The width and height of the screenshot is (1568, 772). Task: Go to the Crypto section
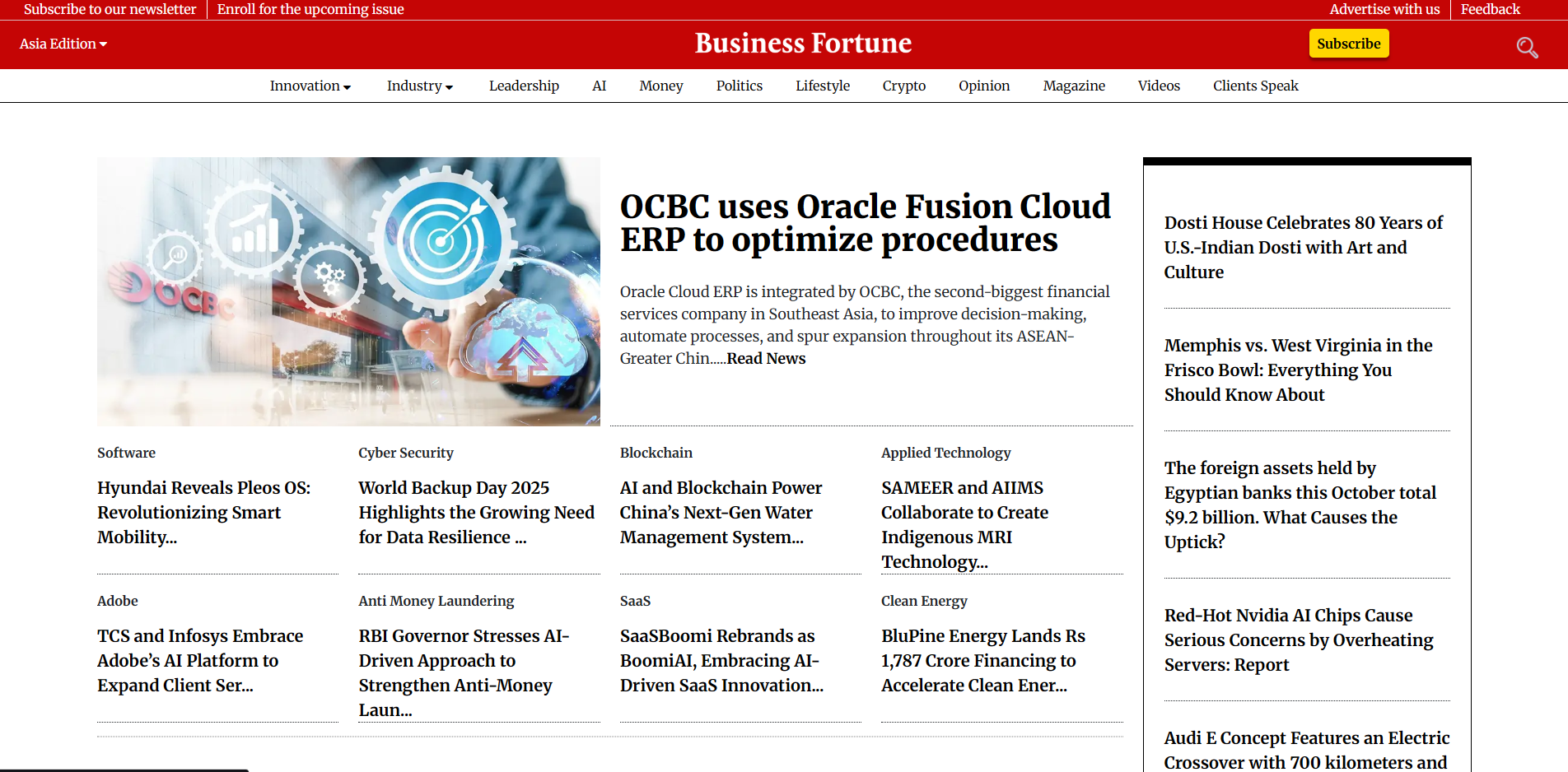click(x=903, y=86)
